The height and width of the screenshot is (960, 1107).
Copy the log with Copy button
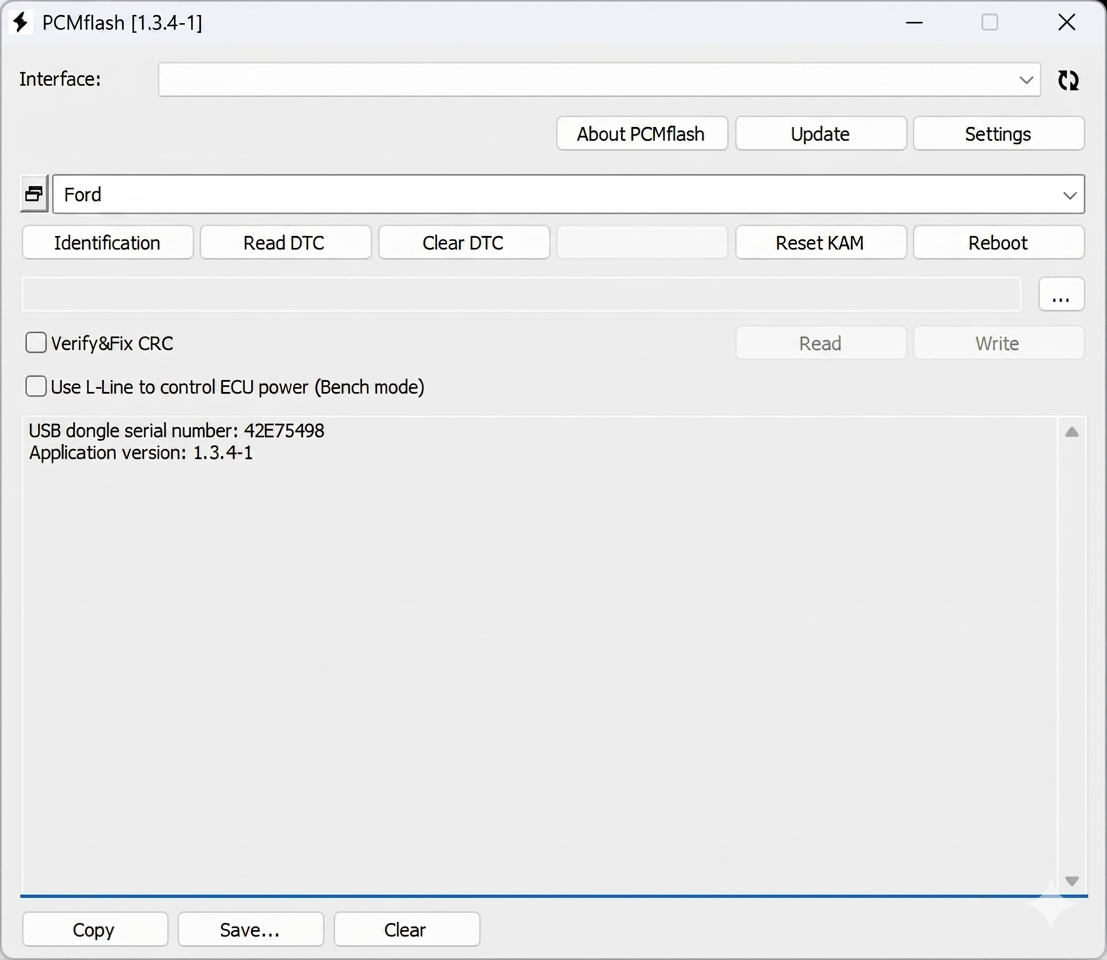tap(95, 929)
